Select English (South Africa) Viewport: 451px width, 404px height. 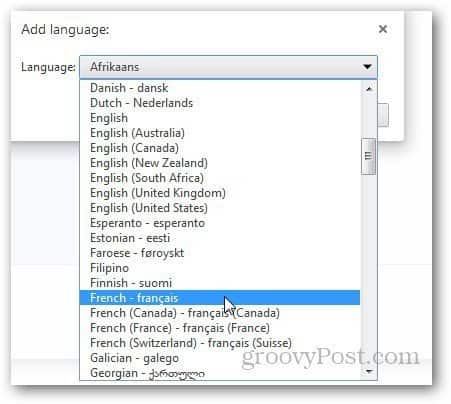220,178
